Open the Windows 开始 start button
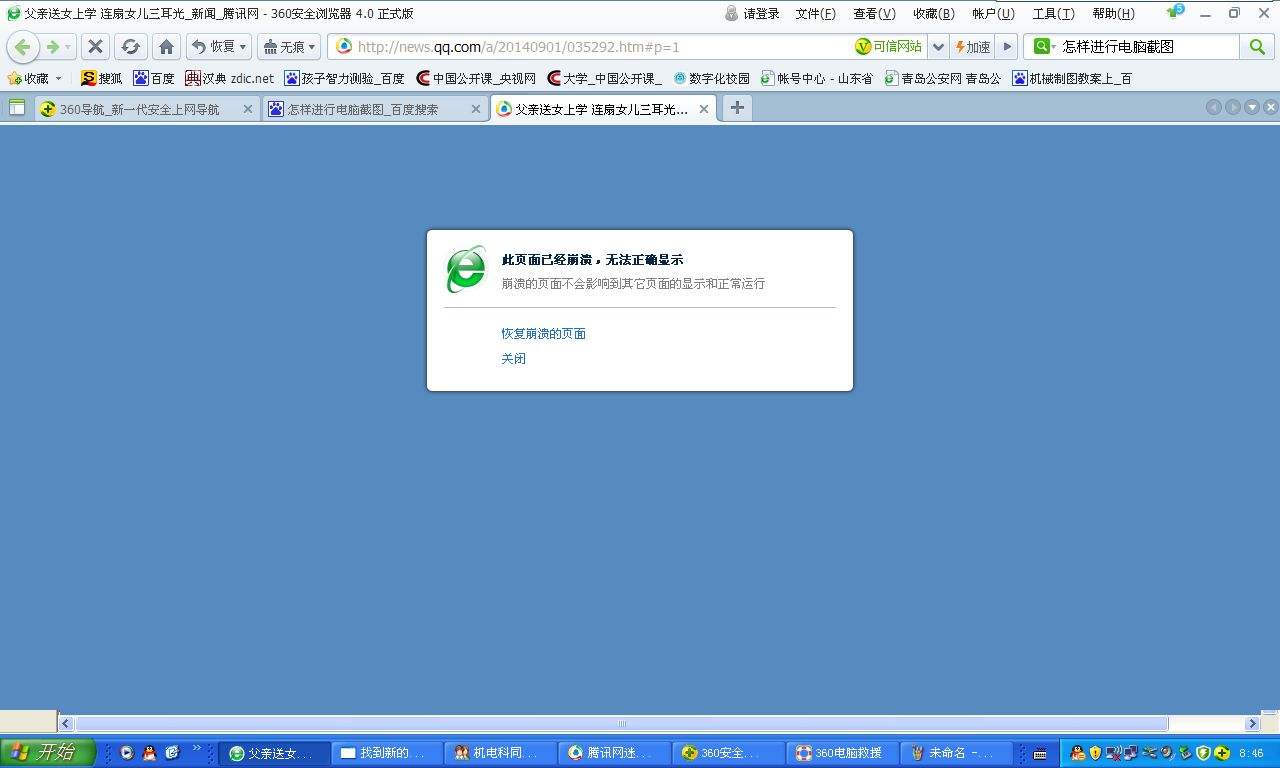The width and height of the screenshot is (1280, 768). click(x=47, y=753)
